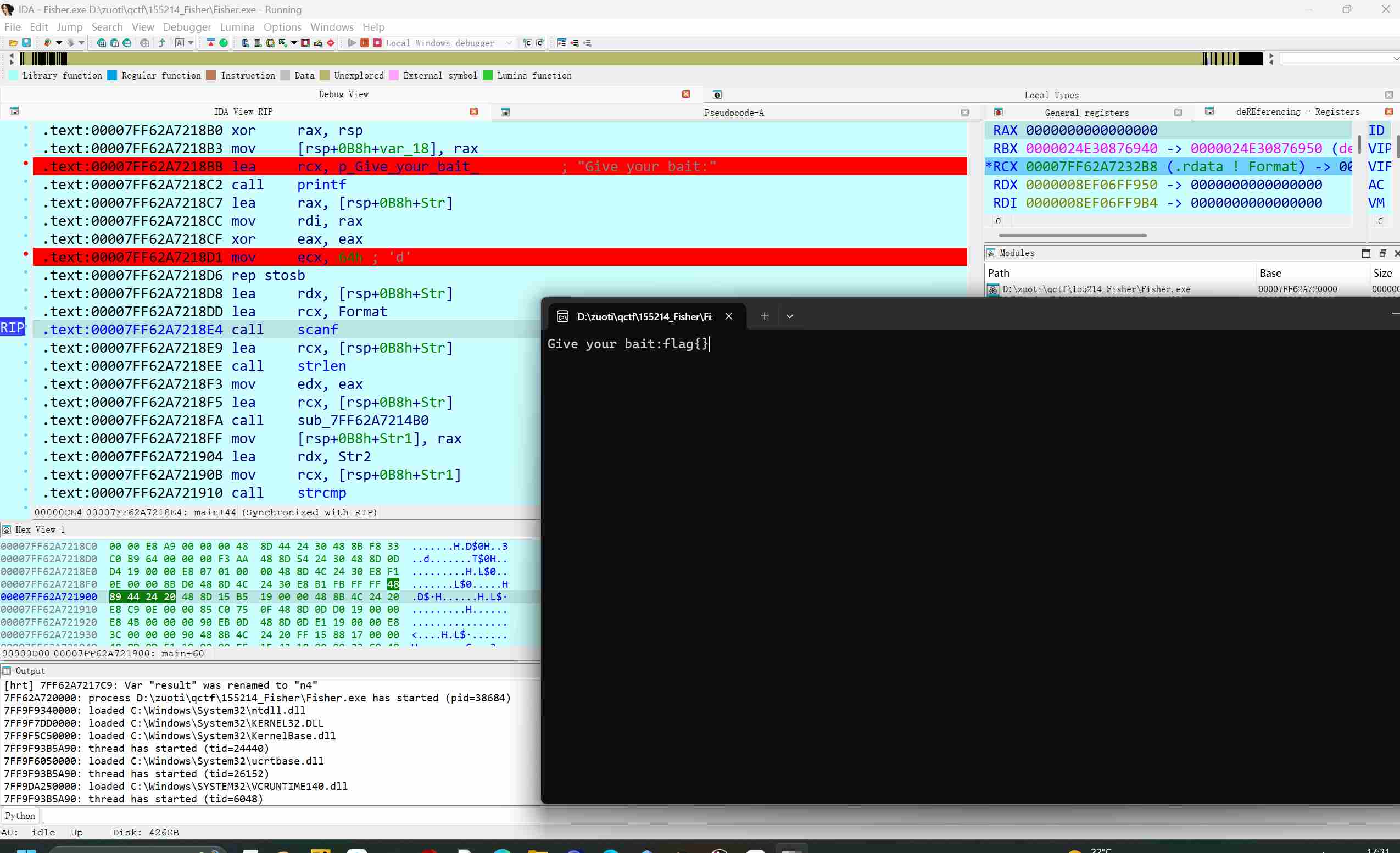The image size is (1400, 853).
Task: Switch to the Pseudocode-A tab
Action: point(734,113)
